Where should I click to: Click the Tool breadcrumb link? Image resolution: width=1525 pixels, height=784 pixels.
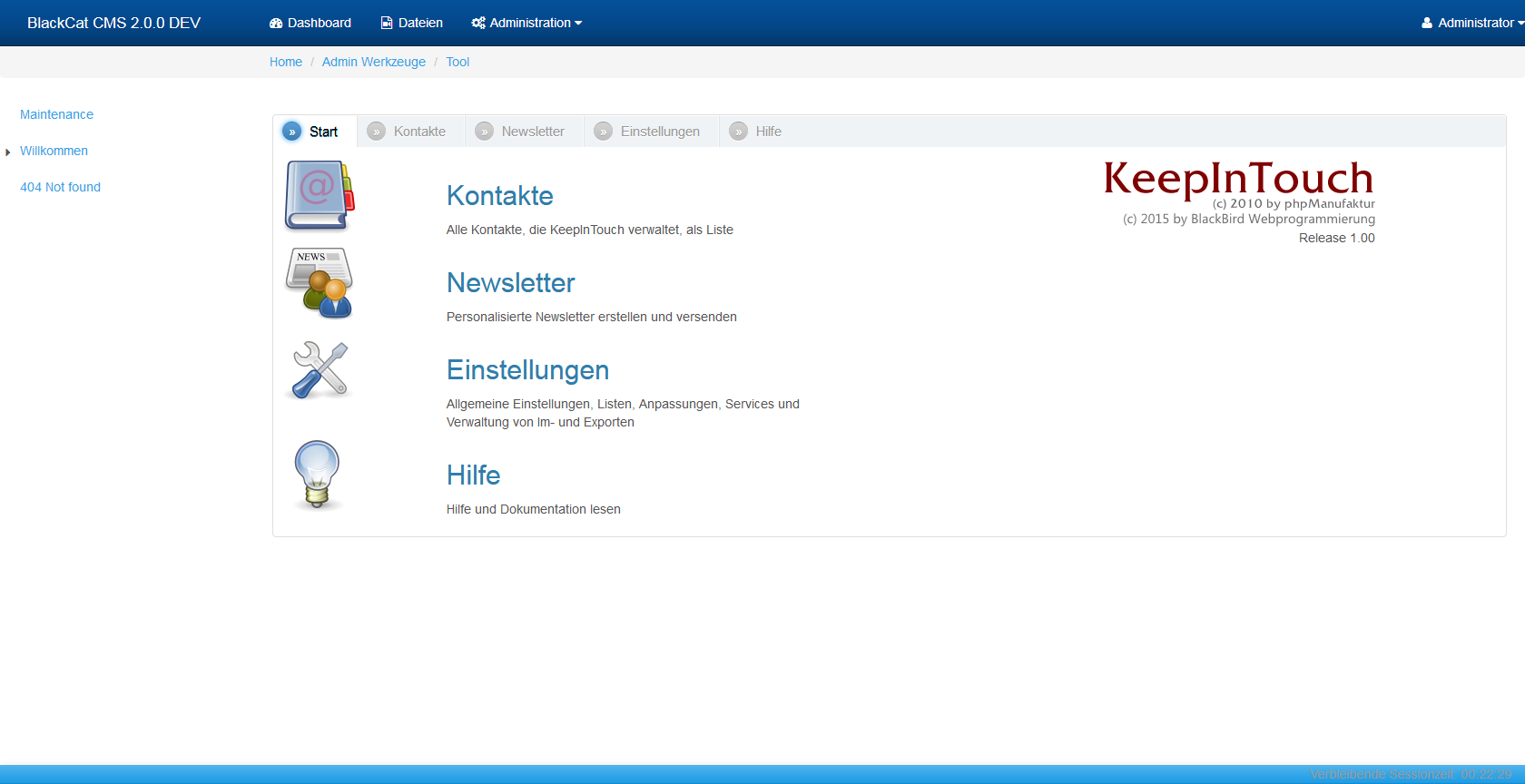pyautogui.click(x=457, y=62)
